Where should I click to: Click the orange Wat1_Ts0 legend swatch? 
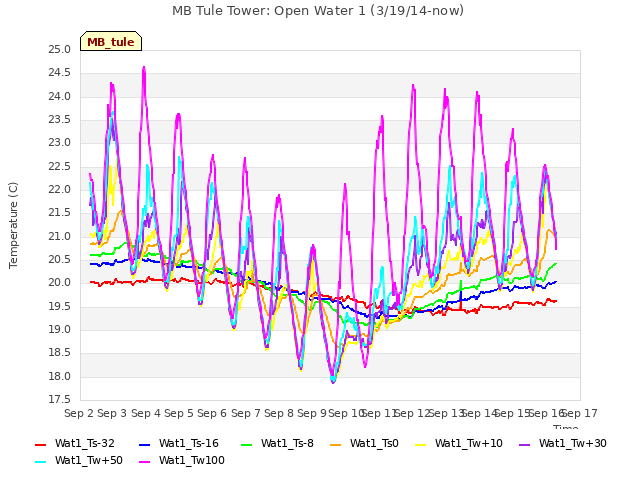pos(336,444)
